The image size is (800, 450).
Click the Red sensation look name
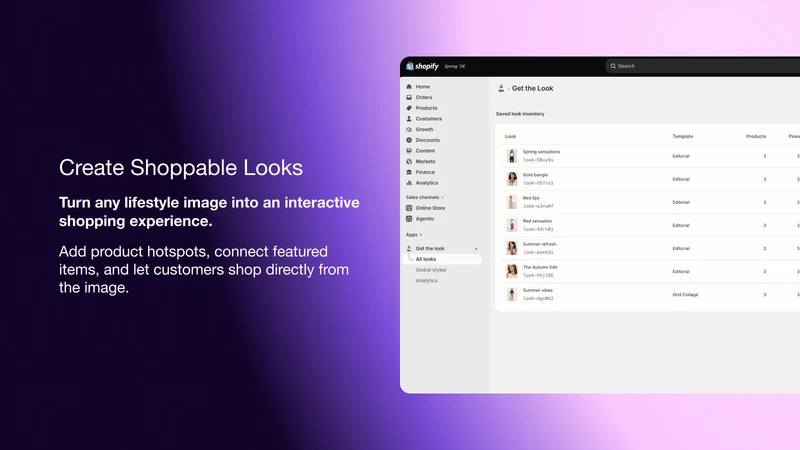coord(537,221)
